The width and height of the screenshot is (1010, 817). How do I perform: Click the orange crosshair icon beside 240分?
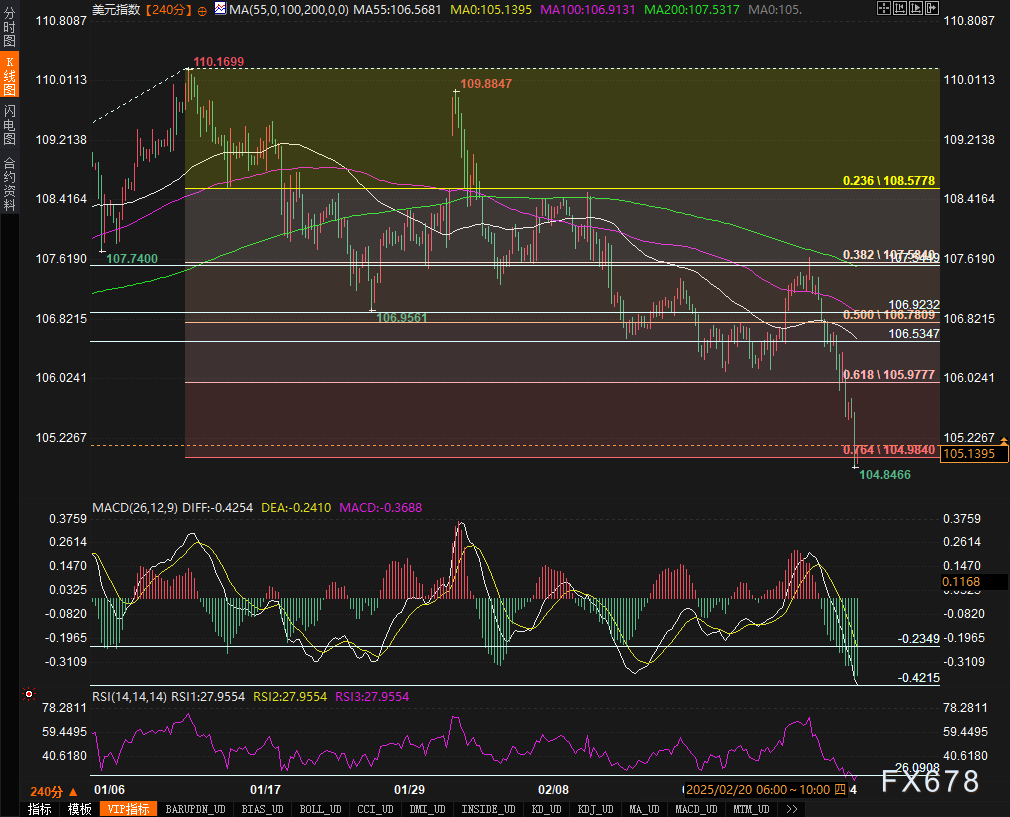tap(202, 10)
